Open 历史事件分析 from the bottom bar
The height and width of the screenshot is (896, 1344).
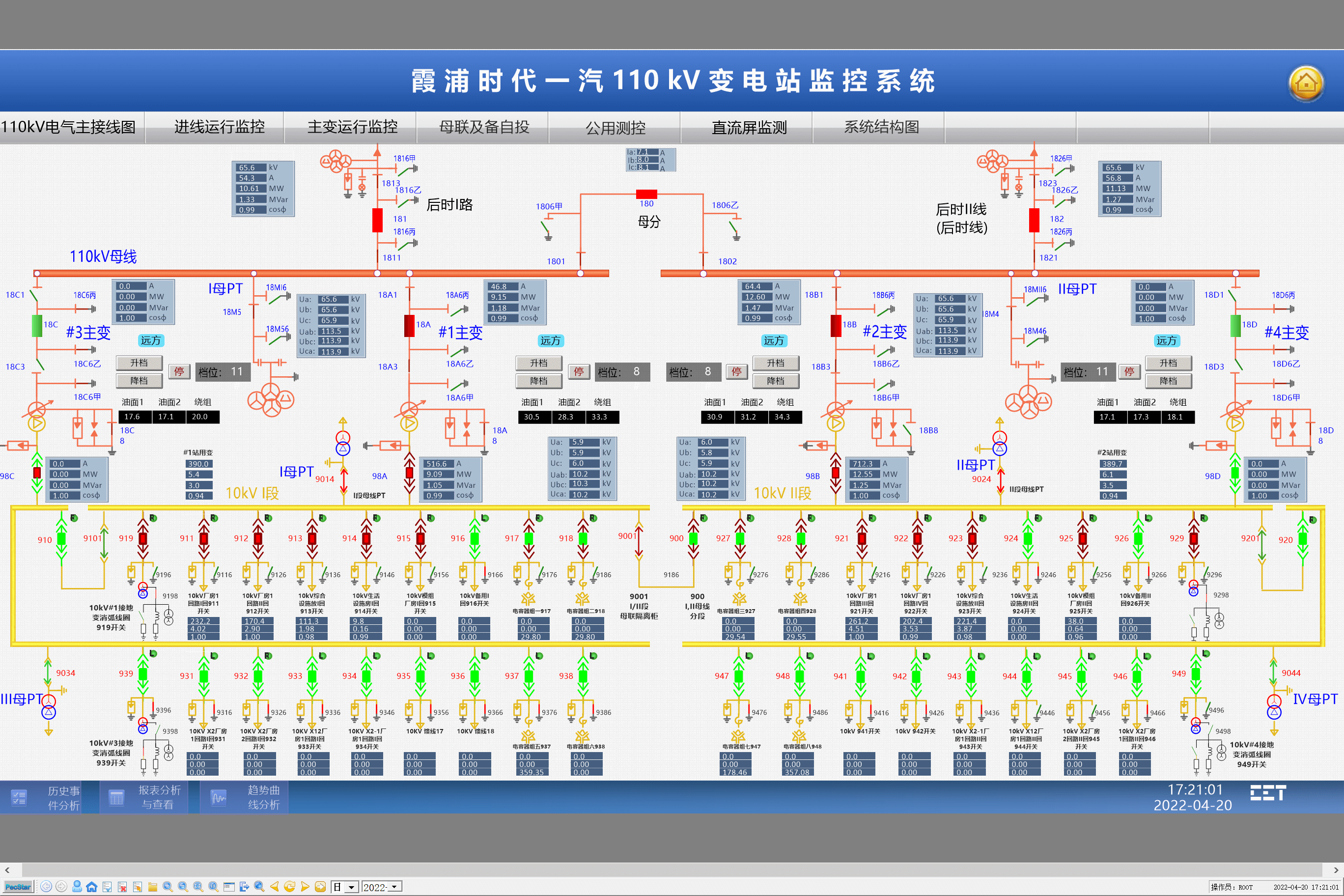(x=41, y=797)
